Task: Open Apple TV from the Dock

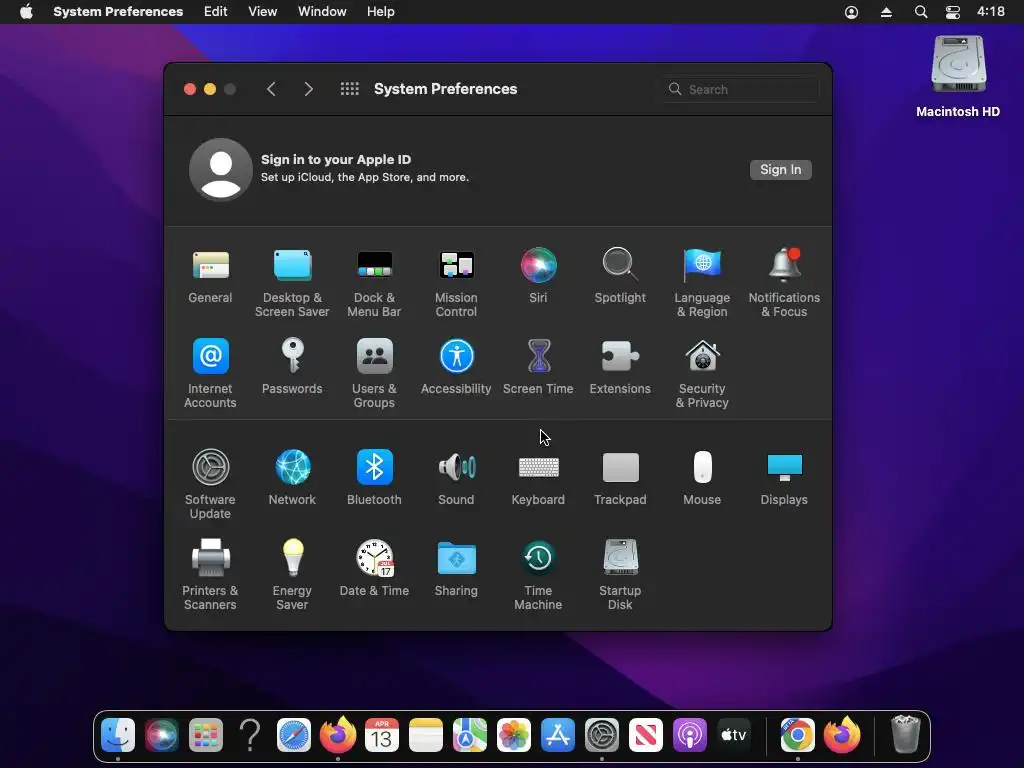Action: (733, 735)
